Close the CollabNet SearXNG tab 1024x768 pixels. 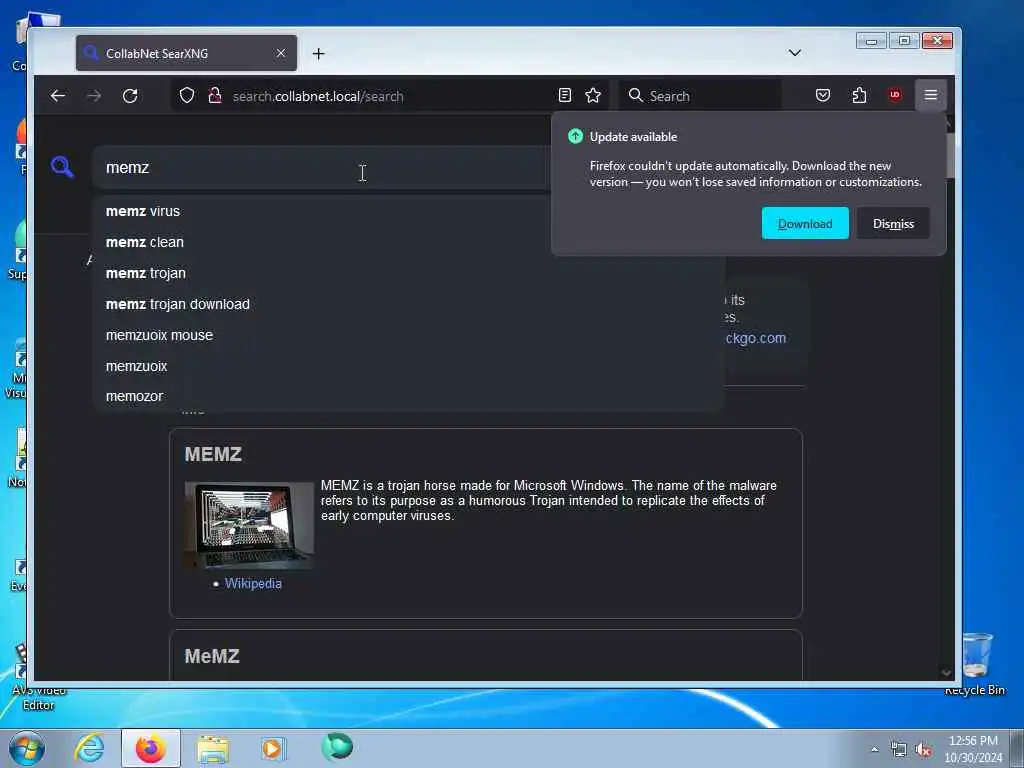tap(281, 54)
